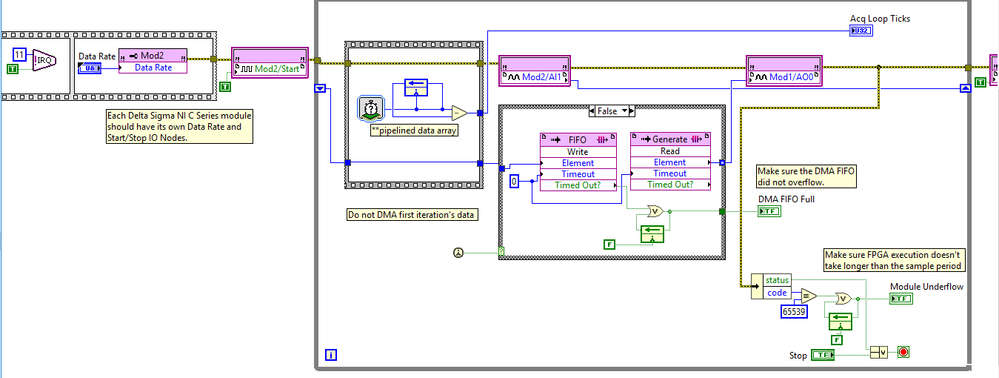Click the DMA FIFO Full label
The height and width of the screenshot is (378, 999).
pos(786,199)
